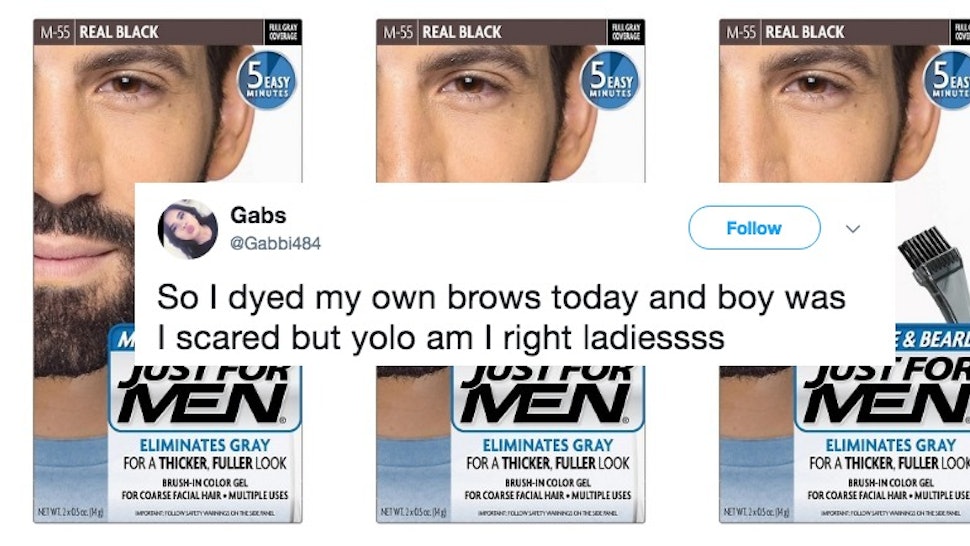This screenshot has width=970, height=546.
Task: Click the middle box's 5 Easy Minutes badge
Action: tap(610, 80)
